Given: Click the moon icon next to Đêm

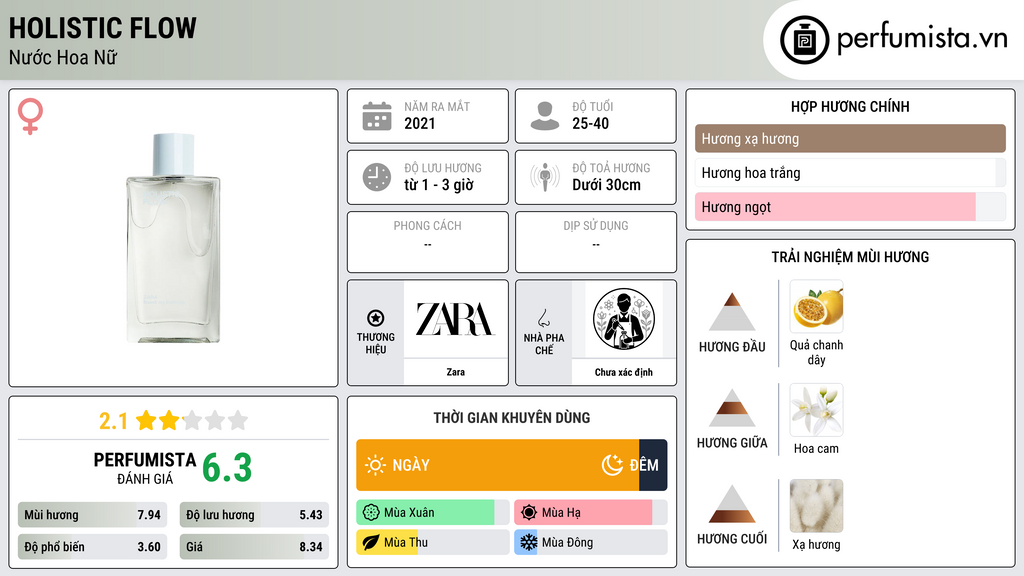Looking at the screenshot, I should (x=612, y=465).
